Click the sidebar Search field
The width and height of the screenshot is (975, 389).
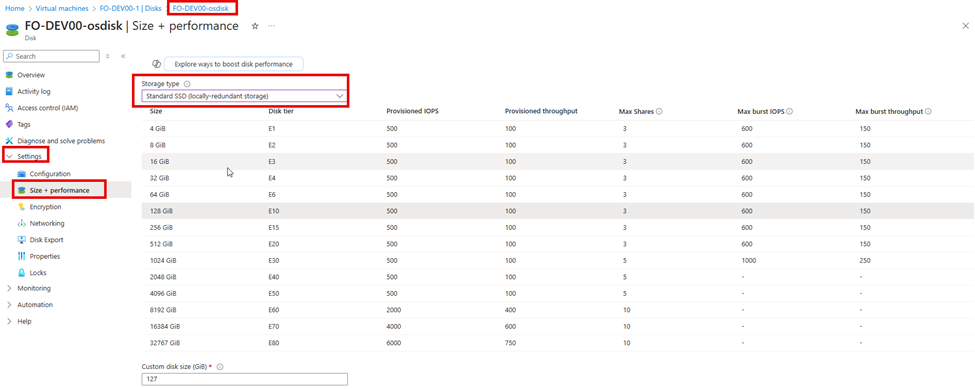pyautogui.click(x=51, y=56)
